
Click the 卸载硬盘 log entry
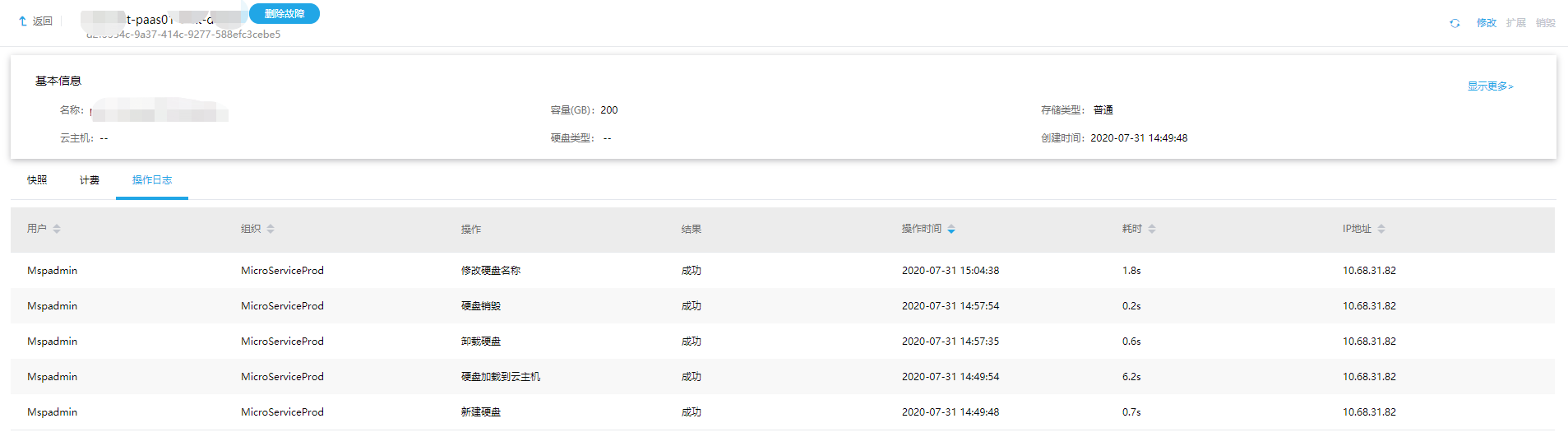[x=481, y=342]
